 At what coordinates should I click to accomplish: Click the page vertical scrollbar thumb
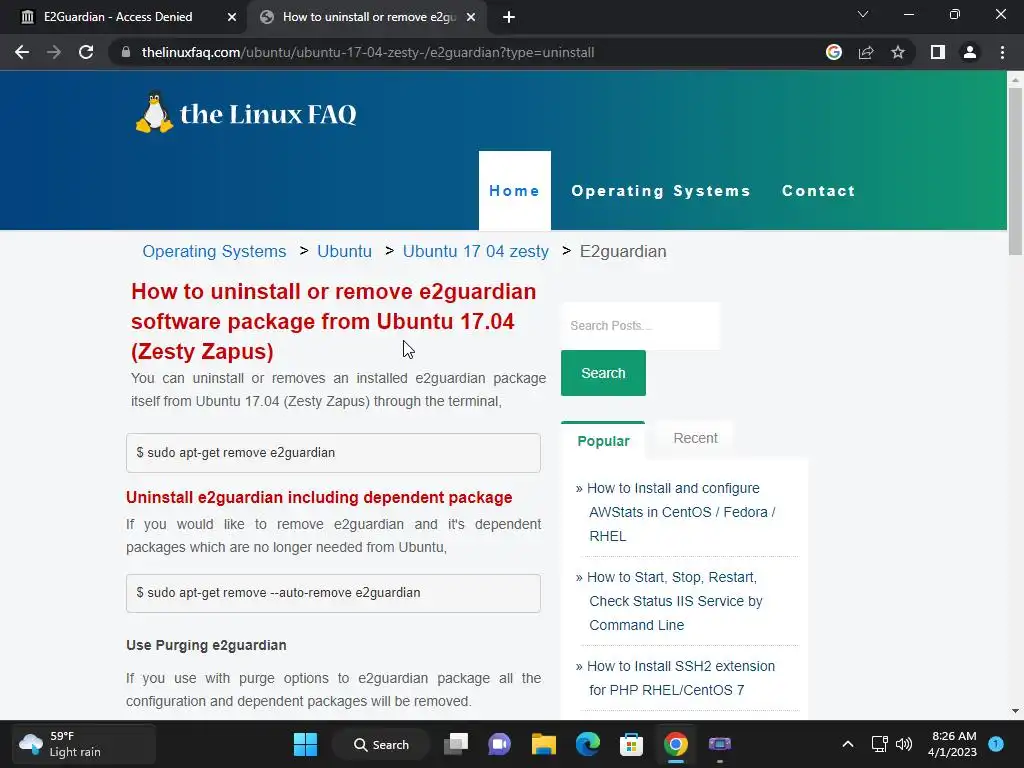point(1015,171)
